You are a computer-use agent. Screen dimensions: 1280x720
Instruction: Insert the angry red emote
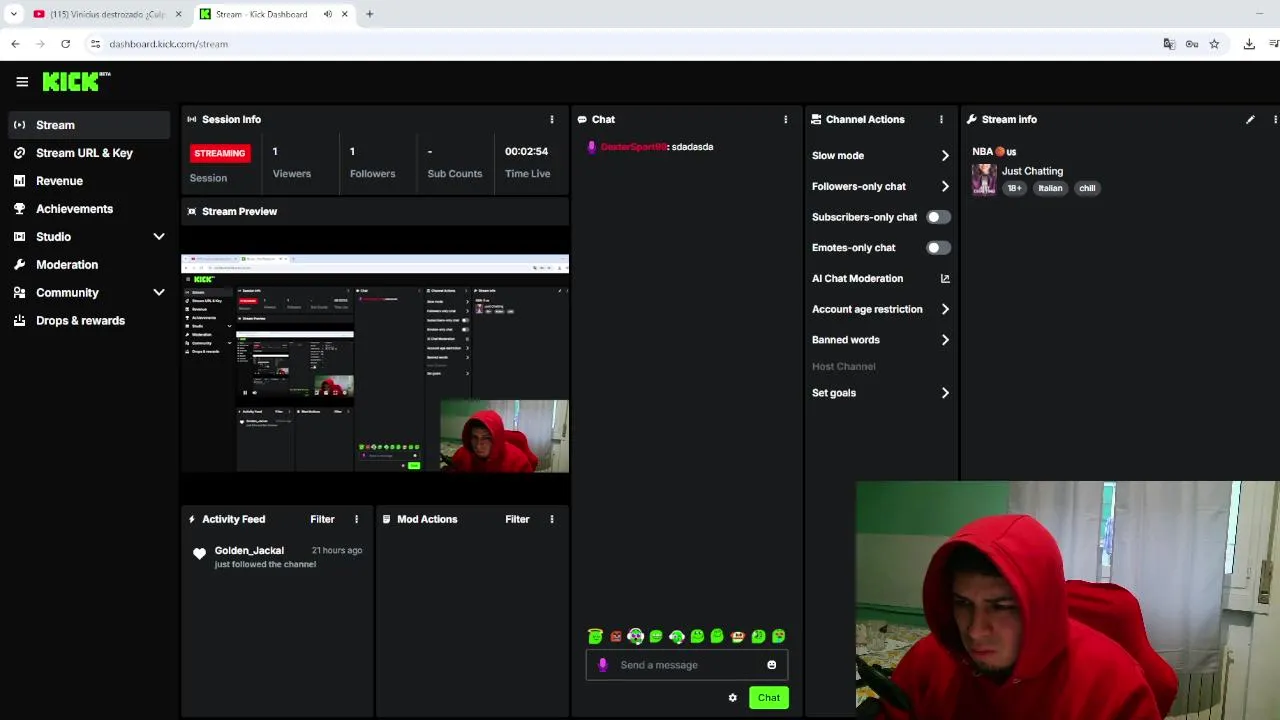click(x=616, y=636)
